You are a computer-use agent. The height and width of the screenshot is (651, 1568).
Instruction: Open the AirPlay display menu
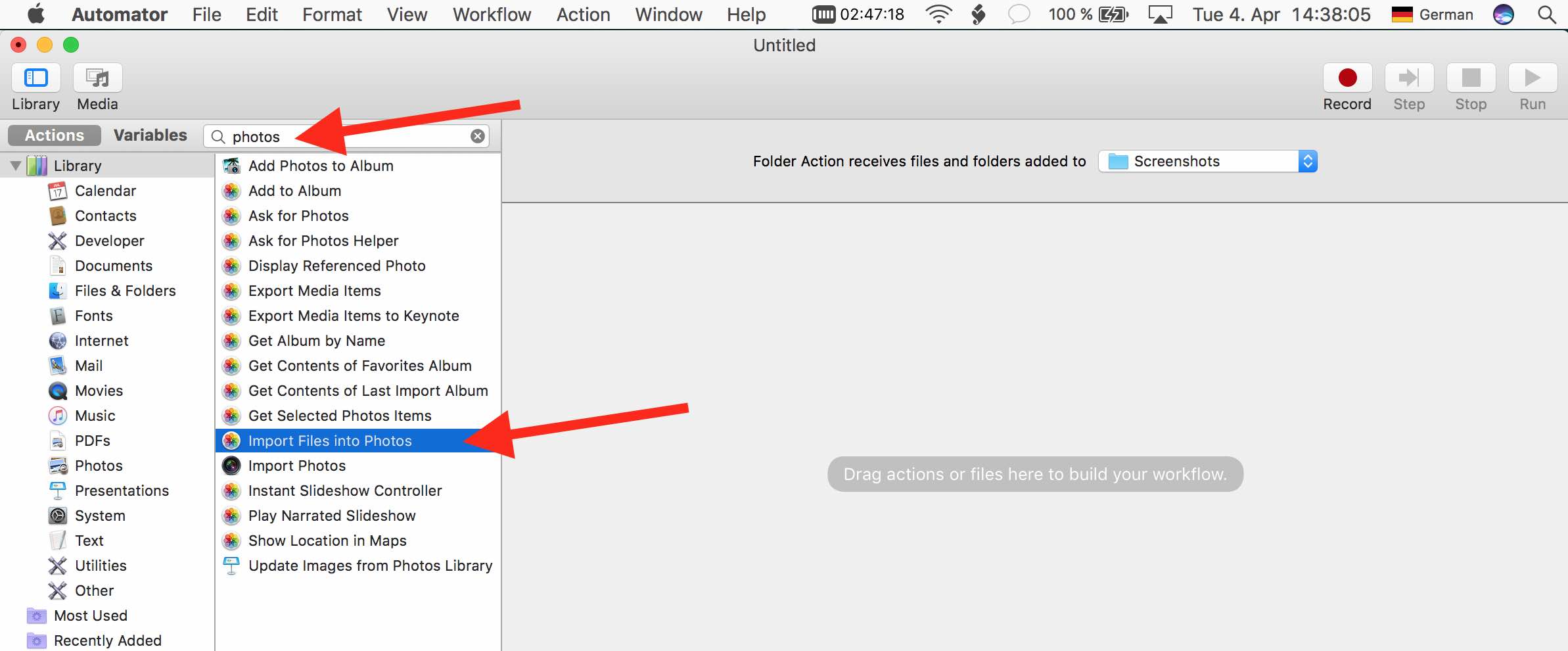click(x=1161, y=14)
